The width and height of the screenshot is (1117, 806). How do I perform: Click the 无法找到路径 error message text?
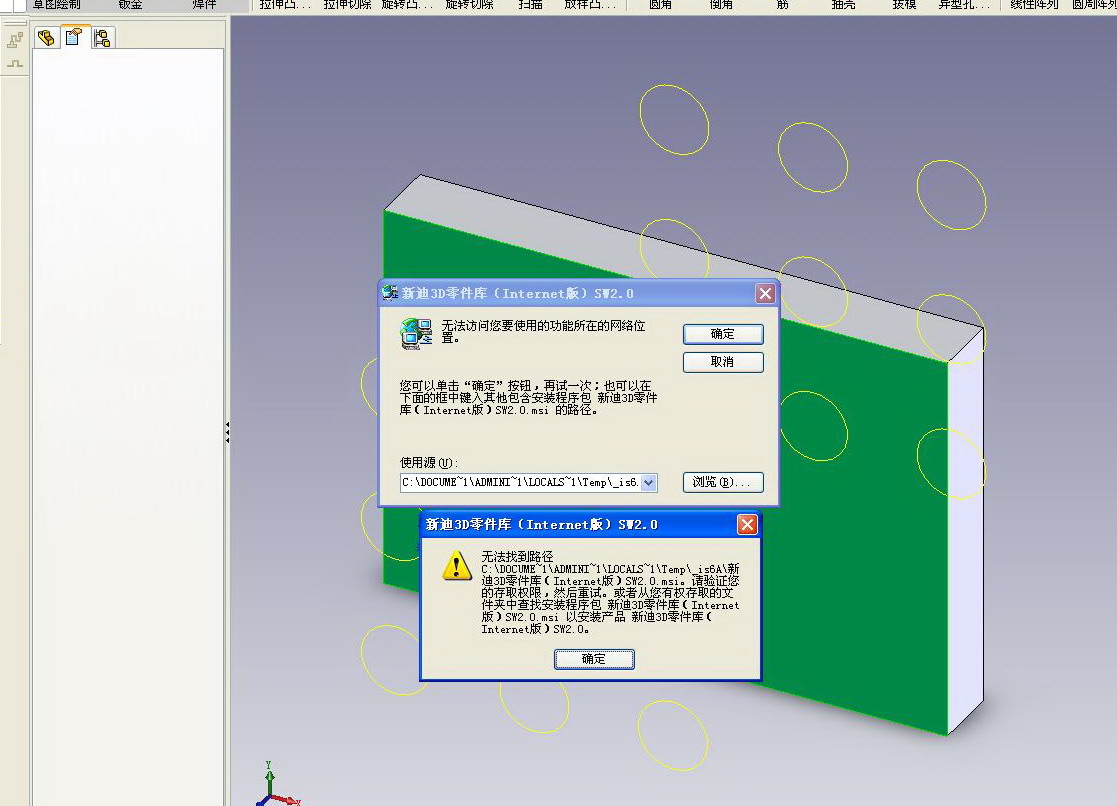611,593
